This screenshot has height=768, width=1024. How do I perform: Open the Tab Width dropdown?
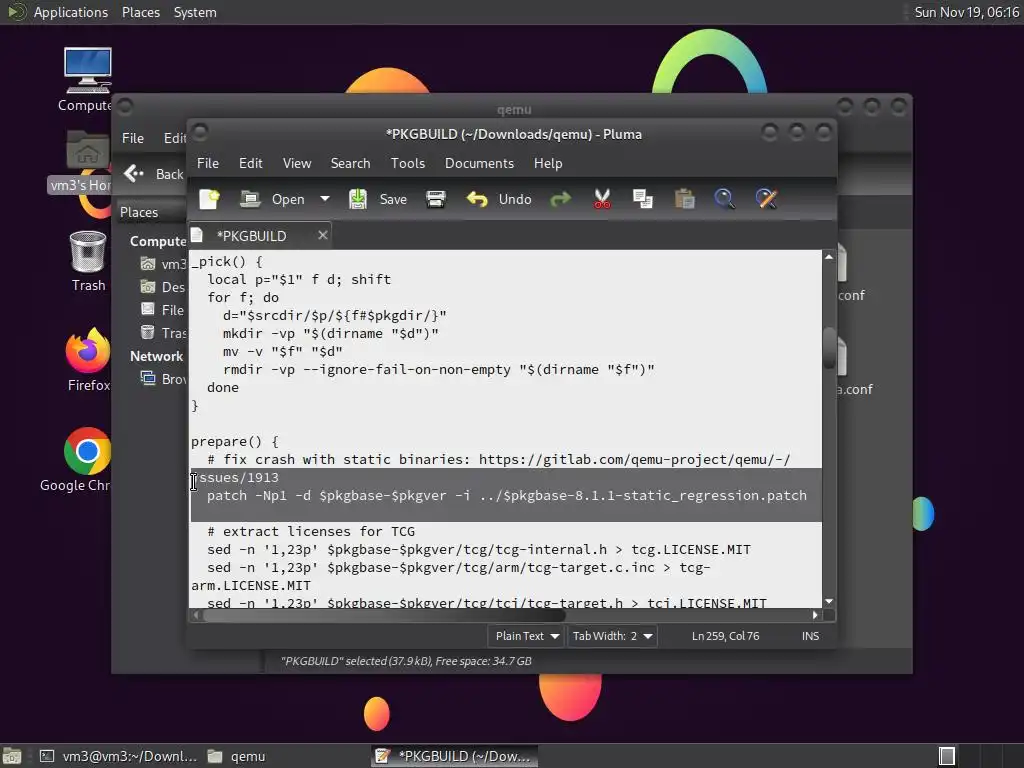[x=613, y=636]
